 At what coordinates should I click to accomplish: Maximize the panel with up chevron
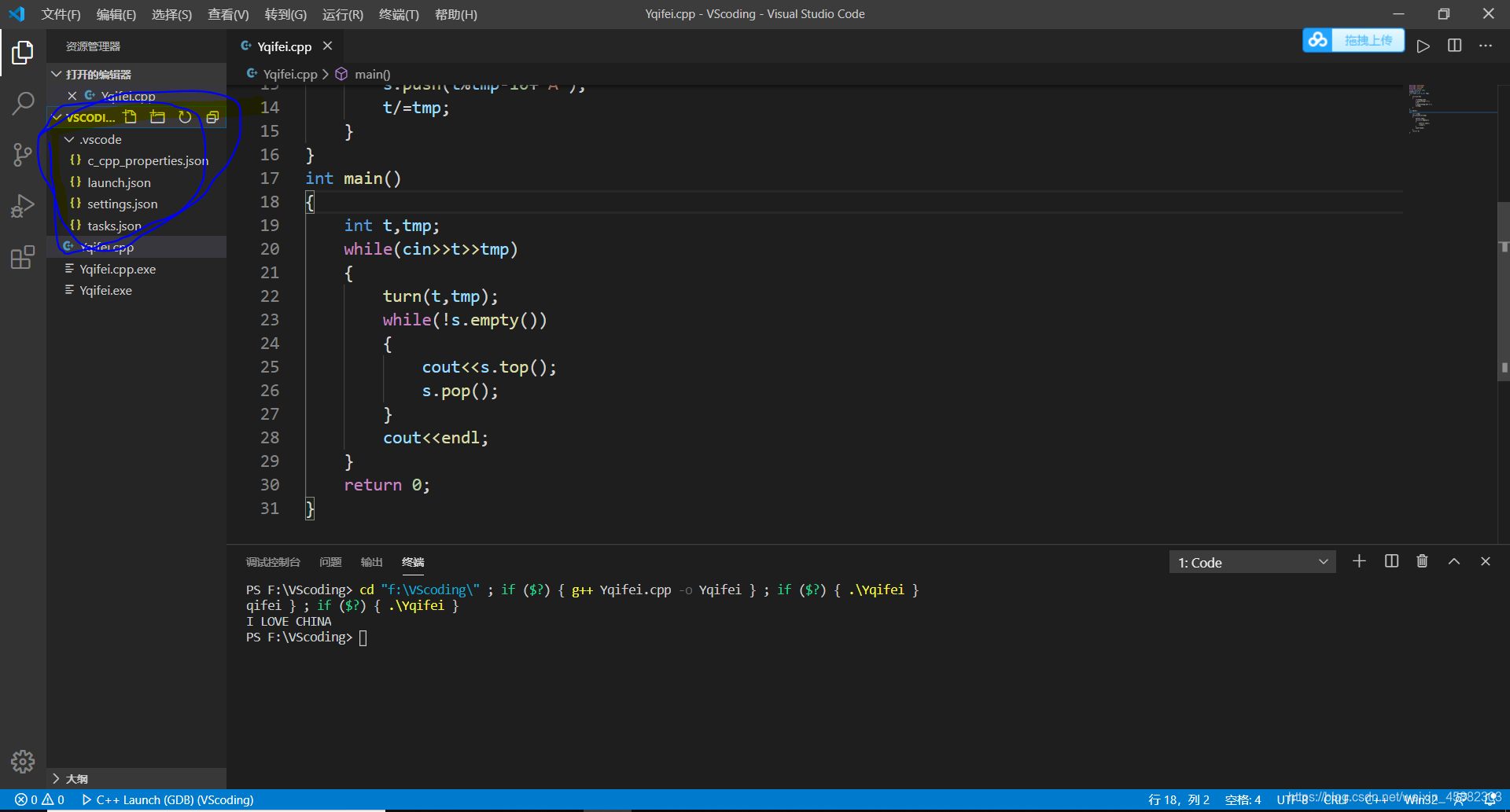[x=1454, y=561]
